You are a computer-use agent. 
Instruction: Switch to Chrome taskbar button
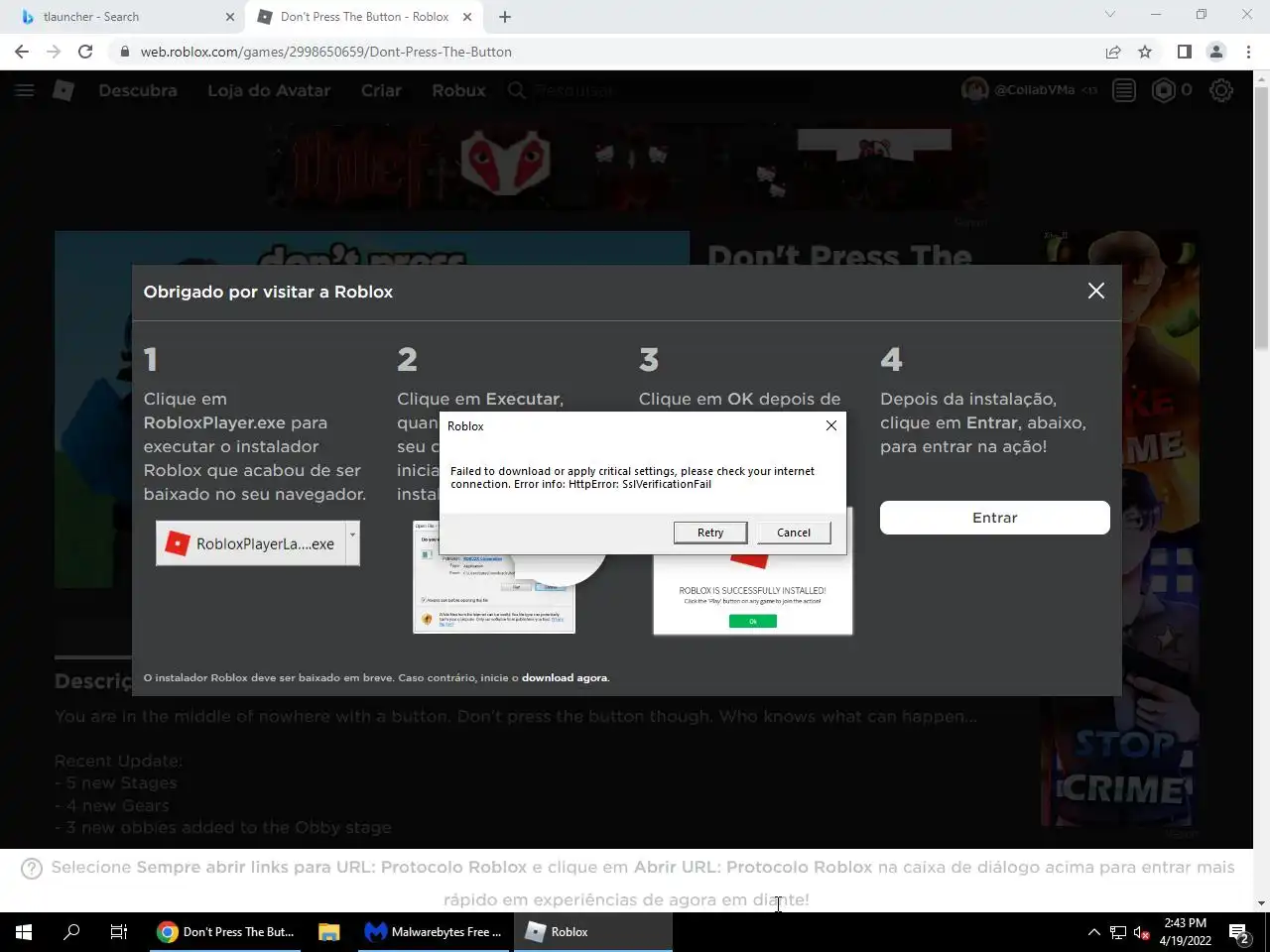click(x=226, y=932)
